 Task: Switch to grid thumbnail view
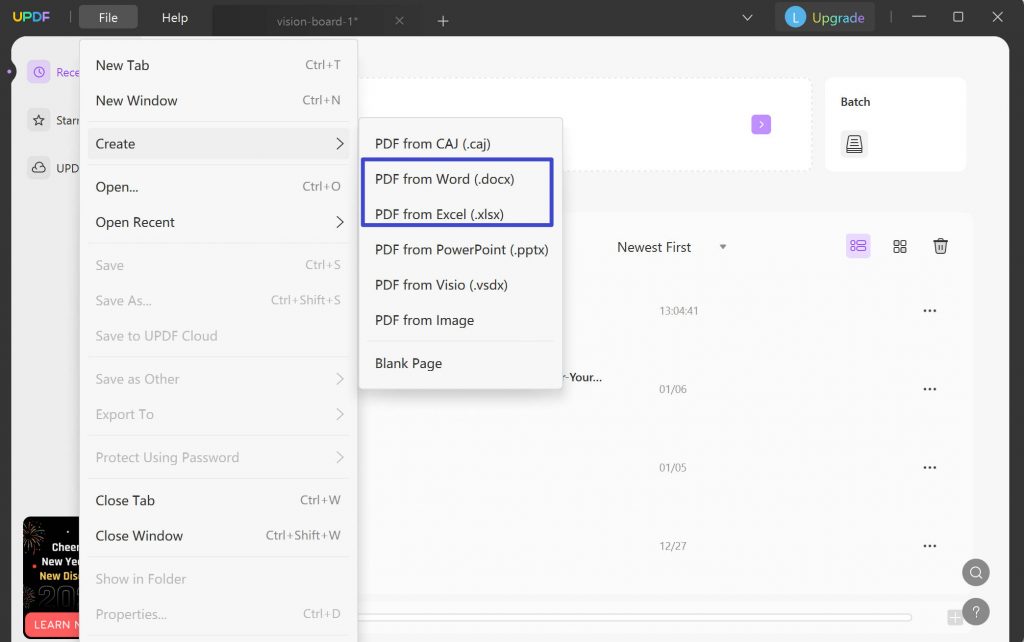[900, 246]
